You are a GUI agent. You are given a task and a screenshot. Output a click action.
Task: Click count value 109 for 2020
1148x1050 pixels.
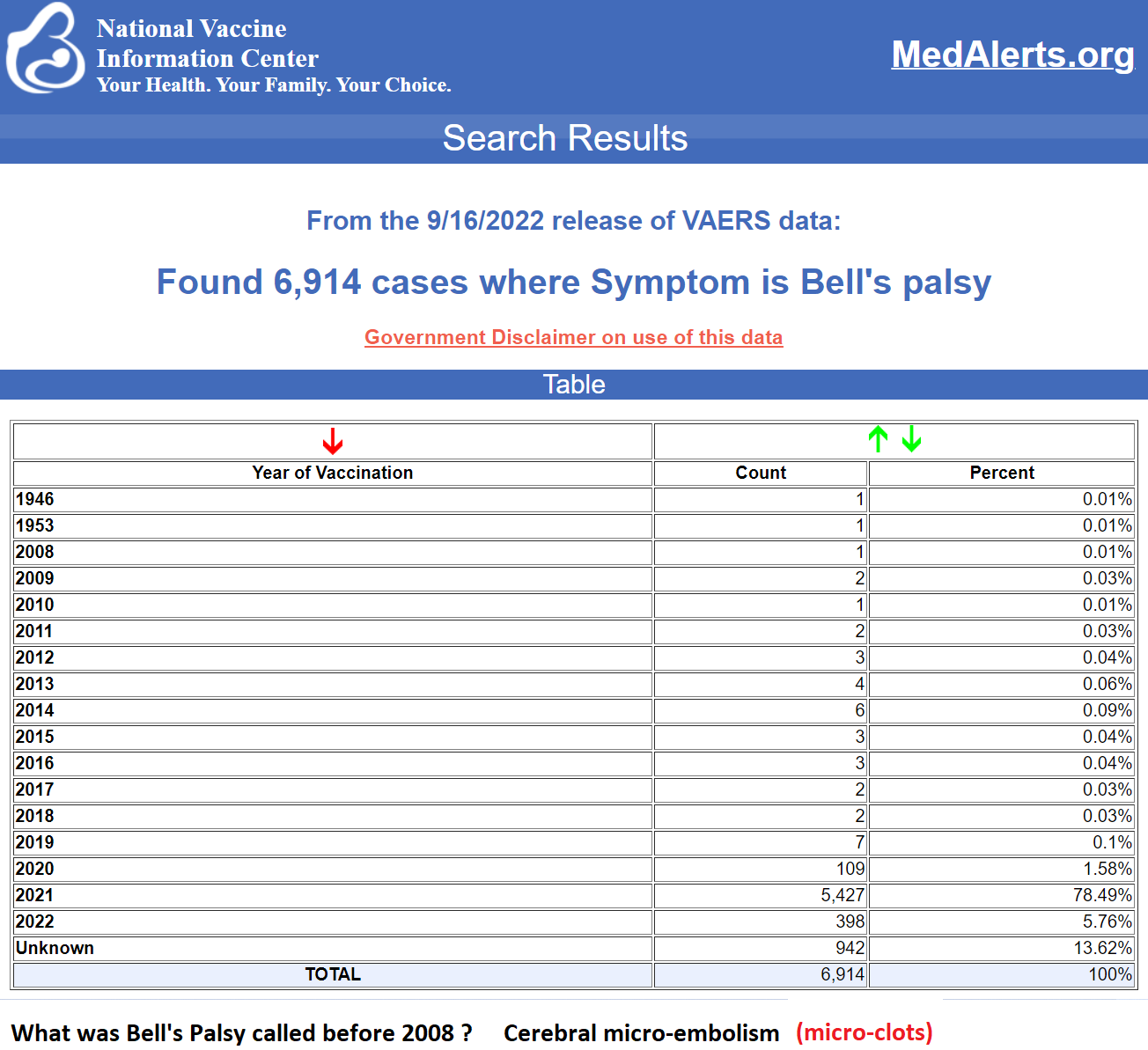850,869
